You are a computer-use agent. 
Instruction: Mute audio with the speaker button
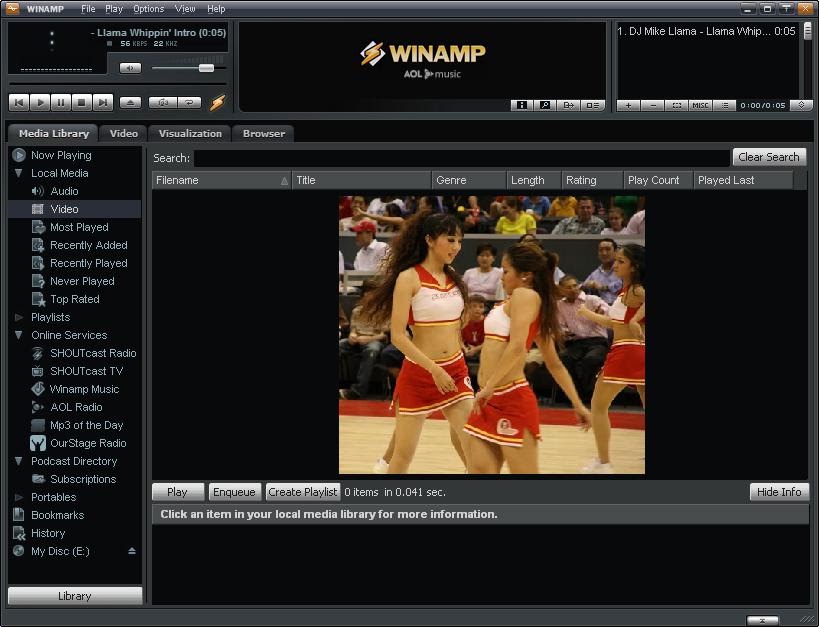click(130, 68)
